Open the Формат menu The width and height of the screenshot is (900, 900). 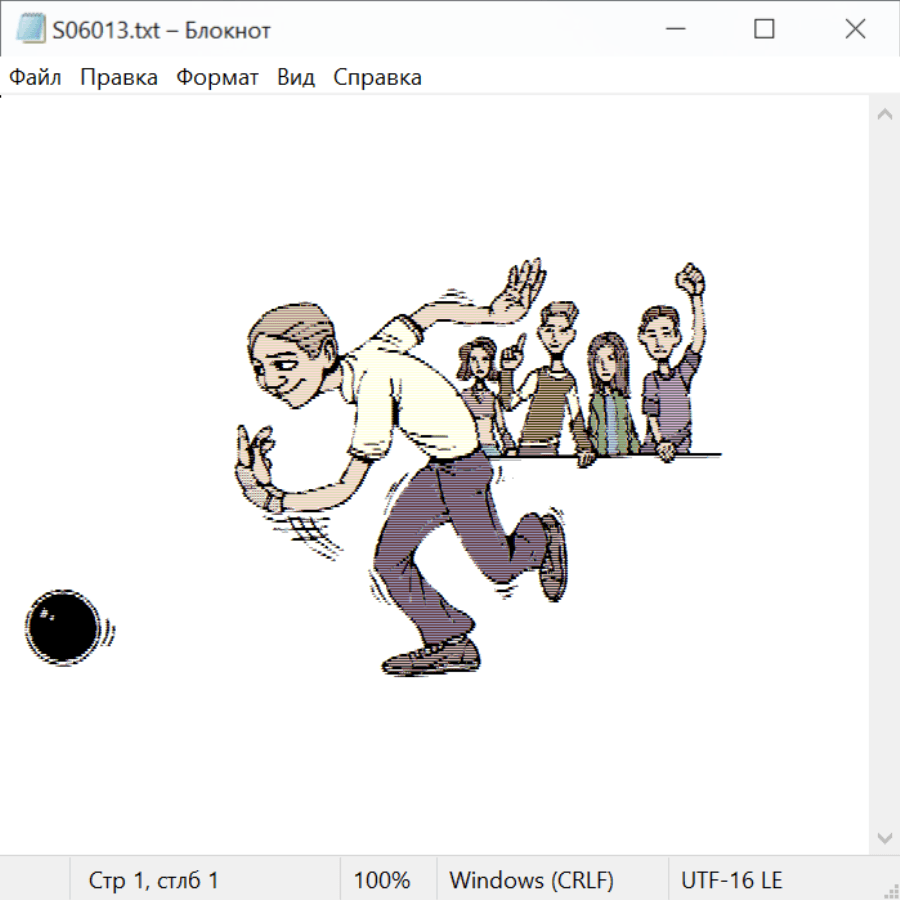point(217,78)
